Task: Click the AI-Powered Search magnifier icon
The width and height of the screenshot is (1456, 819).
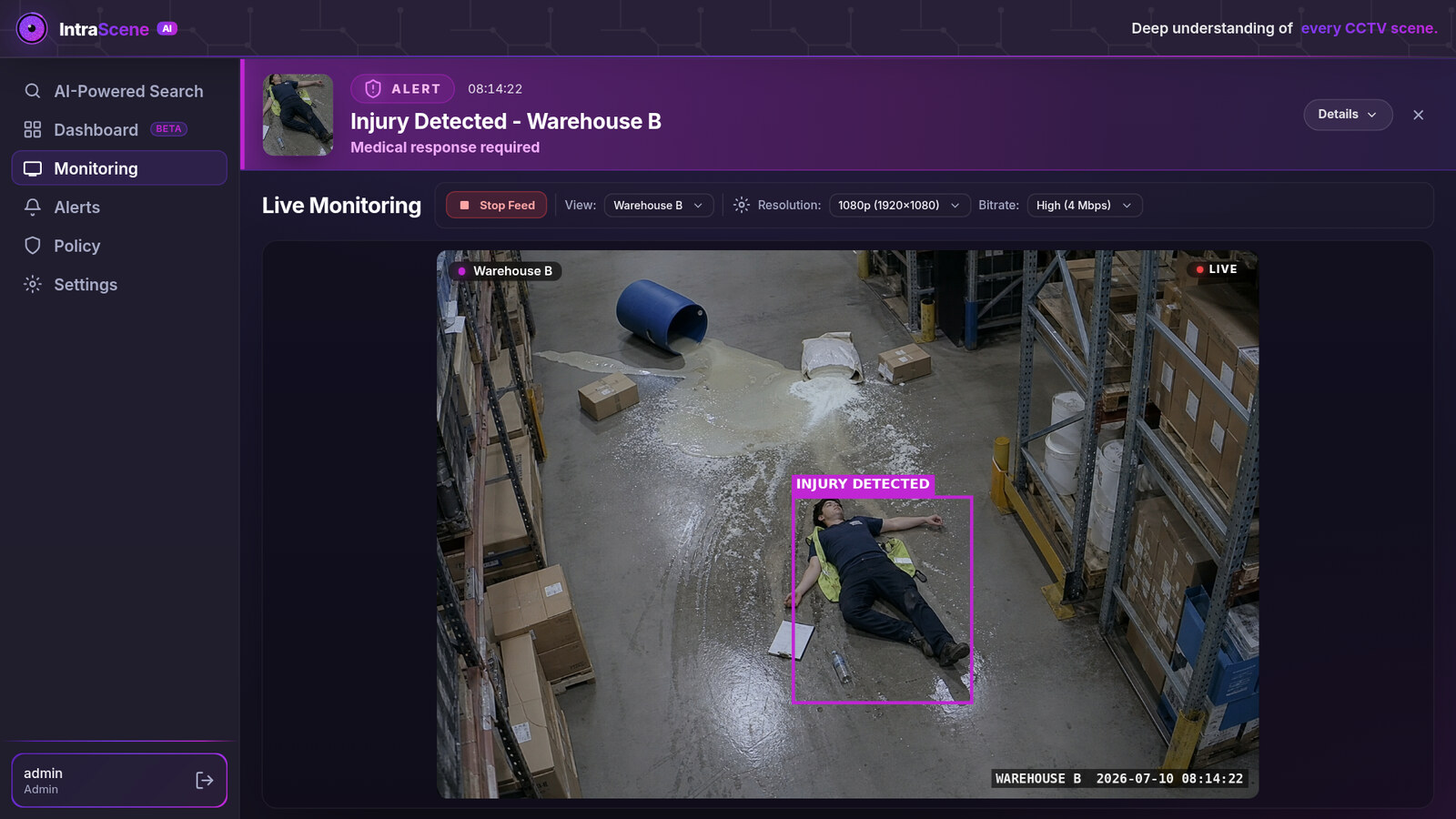Action: 33,91
